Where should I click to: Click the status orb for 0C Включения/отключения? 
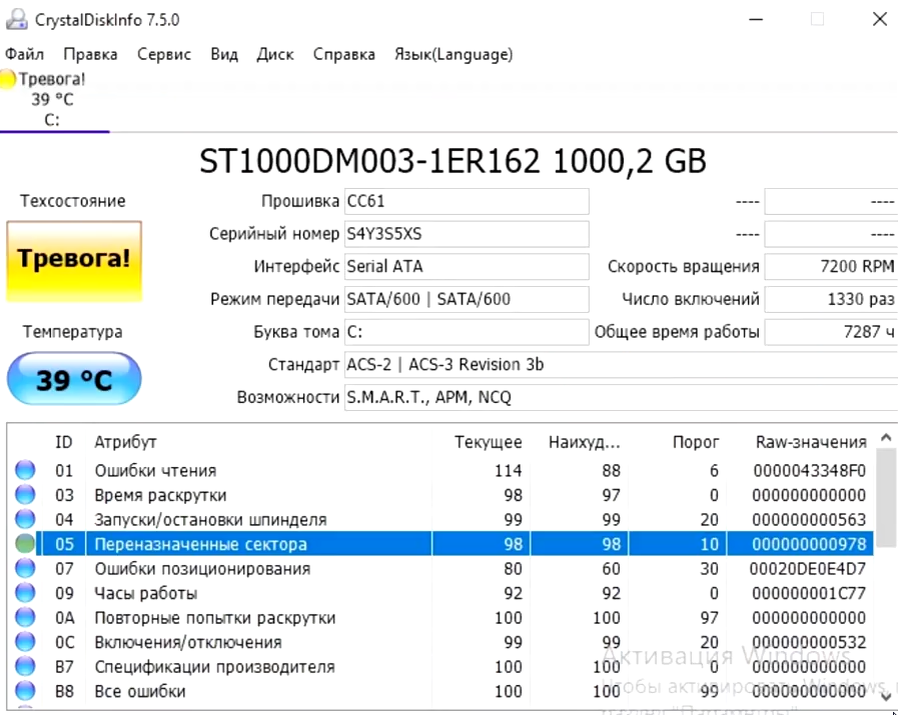pos(25,642)
